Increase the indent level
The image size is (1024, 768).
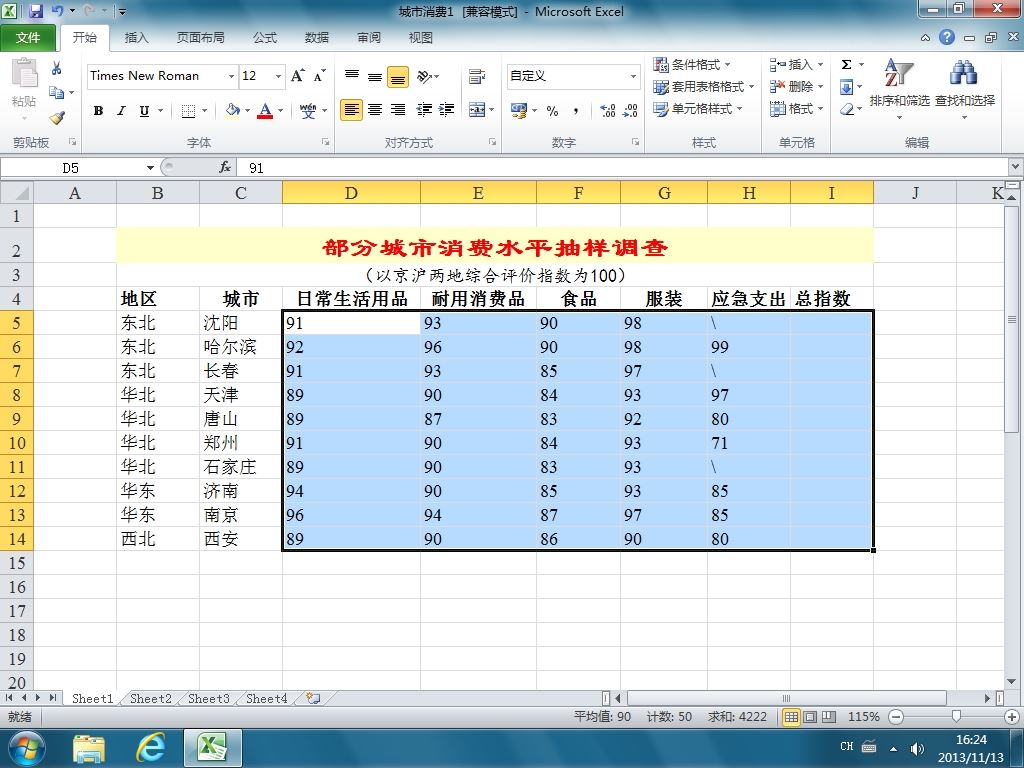click(447, 110)
